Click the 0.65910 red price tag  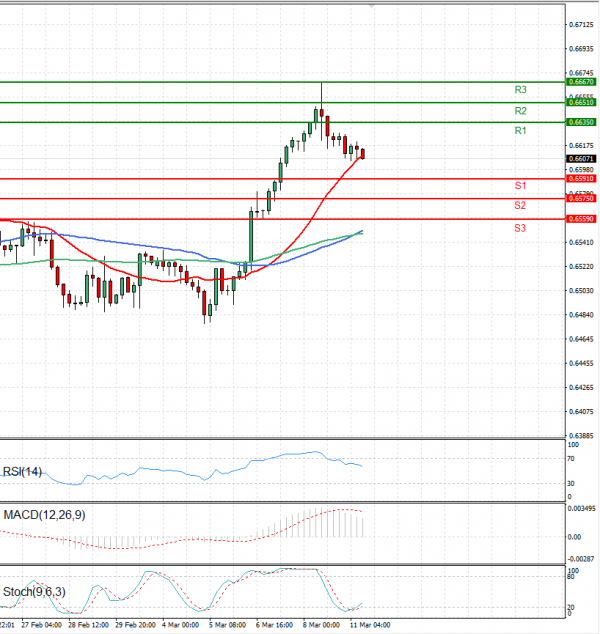580,179
